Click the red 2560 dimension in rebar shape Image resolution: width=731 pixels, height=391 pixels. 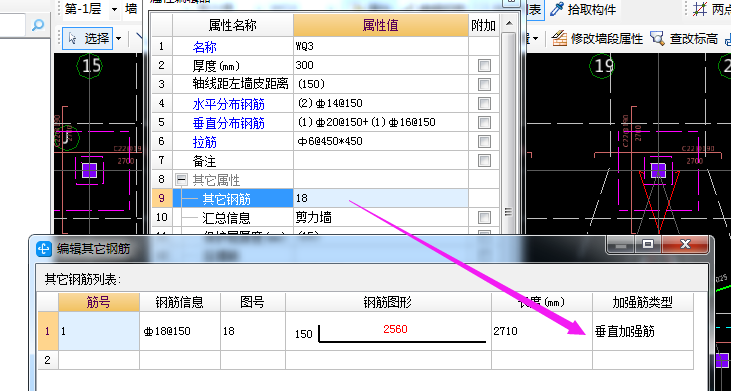tap(395, 329)
